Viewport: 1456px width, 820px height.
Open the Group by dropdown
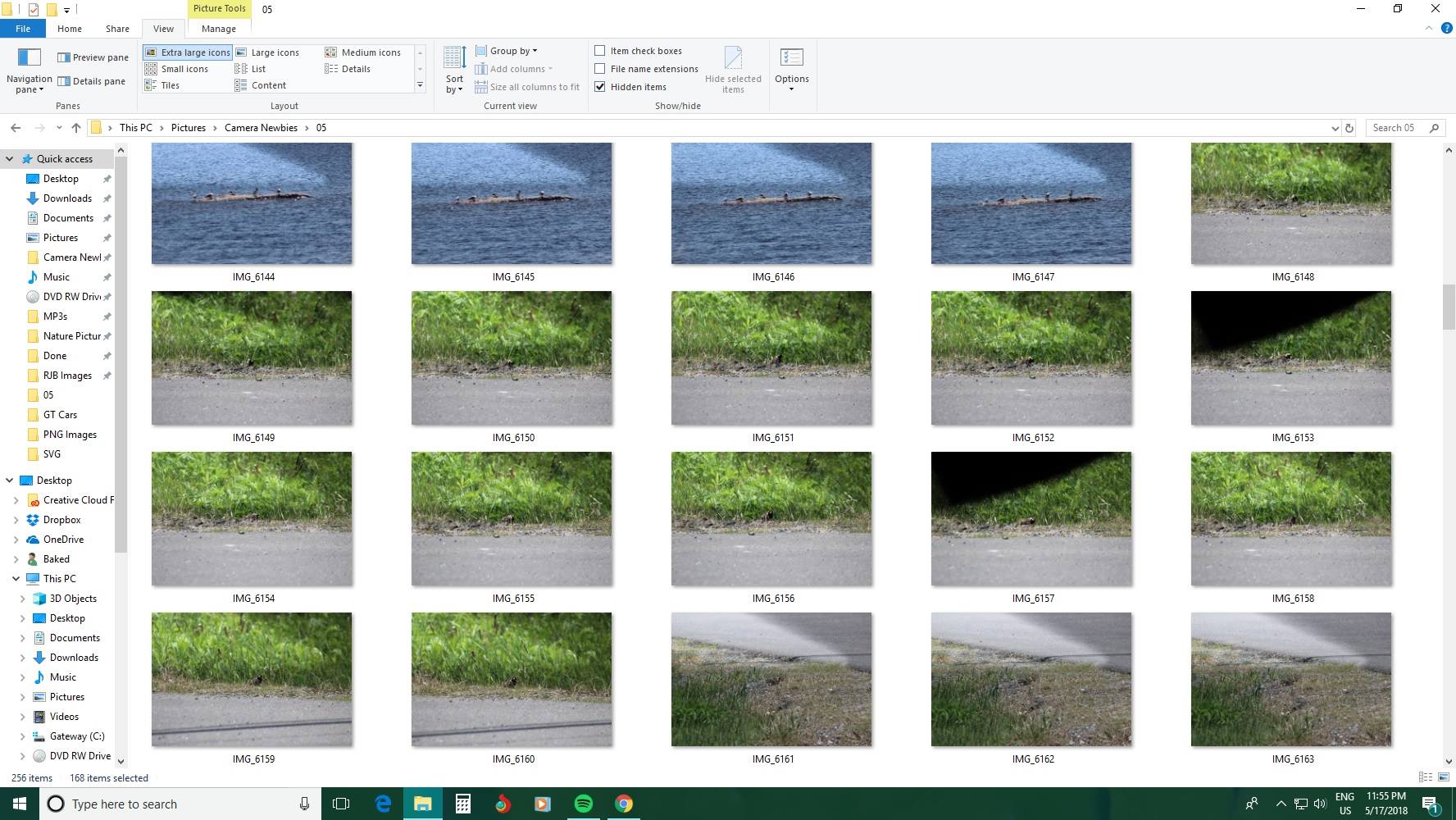coord(507,51)
